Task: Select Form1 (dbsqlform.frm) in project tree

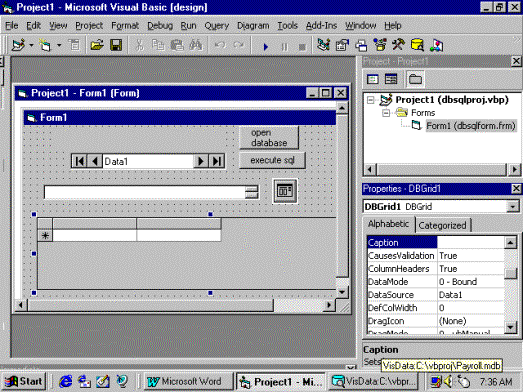Action: [471, 126]
